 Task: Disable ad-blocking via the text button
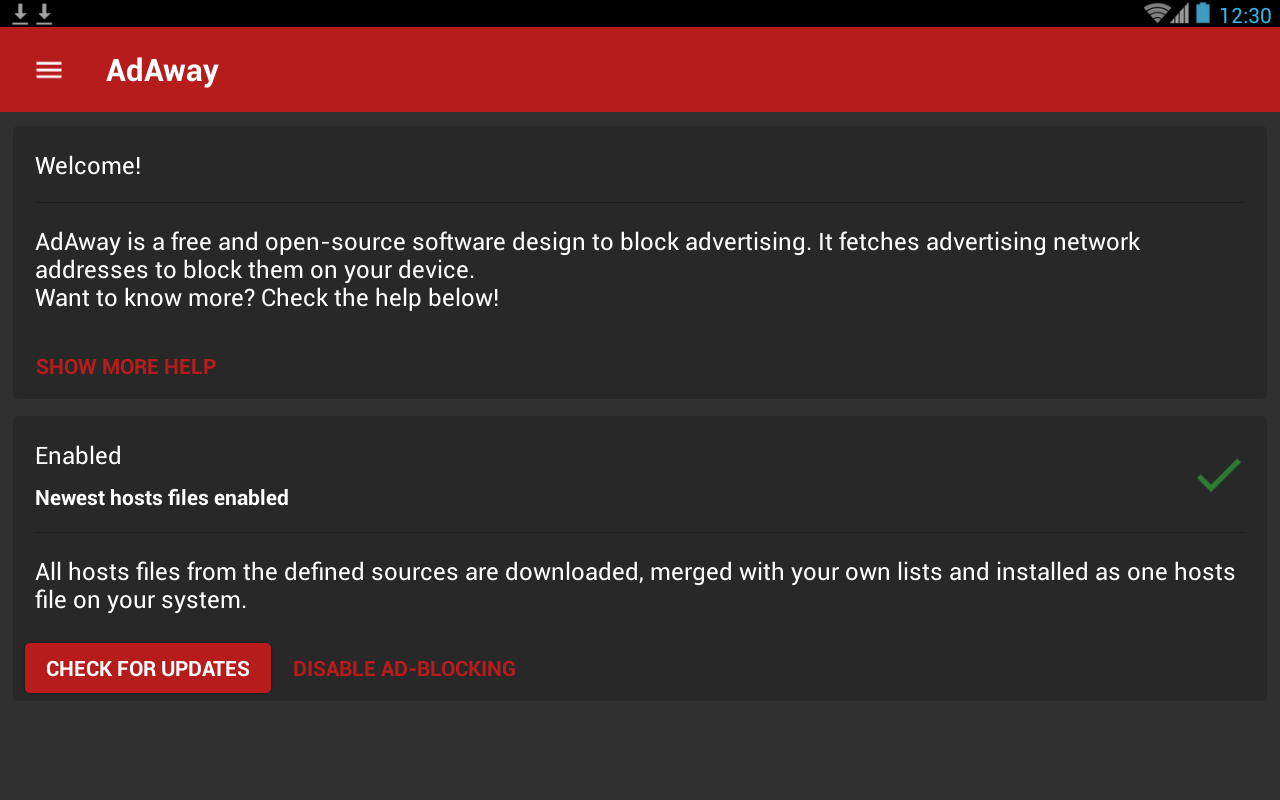404,669
